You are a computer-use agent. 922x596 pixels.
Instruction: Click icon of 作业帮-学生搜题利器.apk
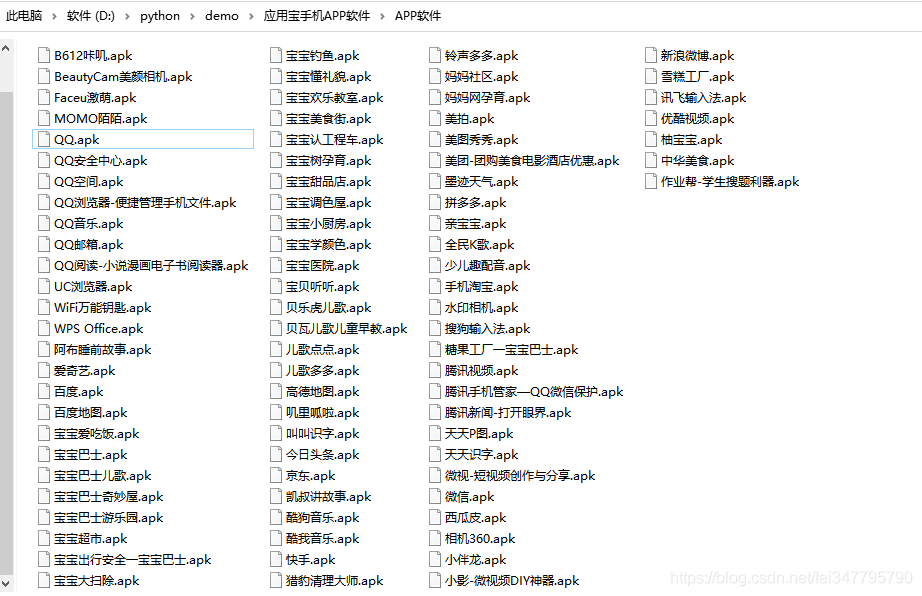650,181
